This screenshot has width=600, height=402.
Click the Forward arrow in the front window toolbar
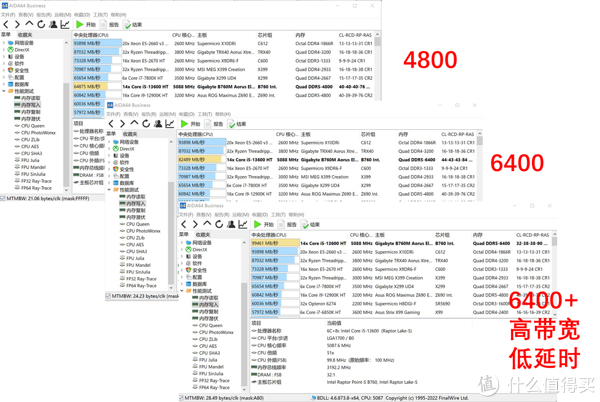(x=195, y=225)
